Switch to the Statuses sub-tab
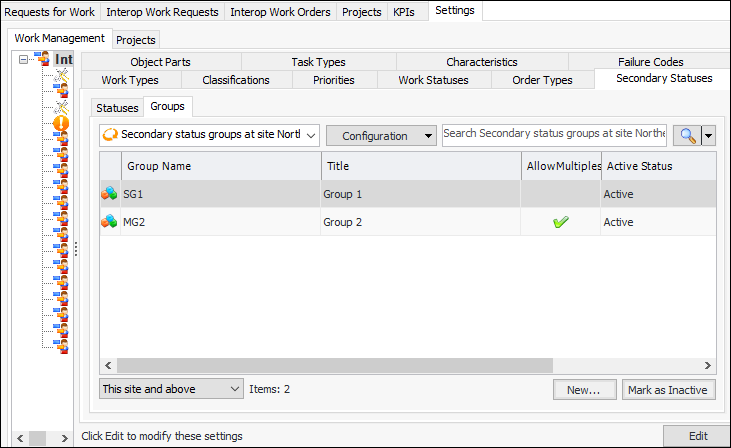Viewport: 731px width, 448px height. pos(117,107)
